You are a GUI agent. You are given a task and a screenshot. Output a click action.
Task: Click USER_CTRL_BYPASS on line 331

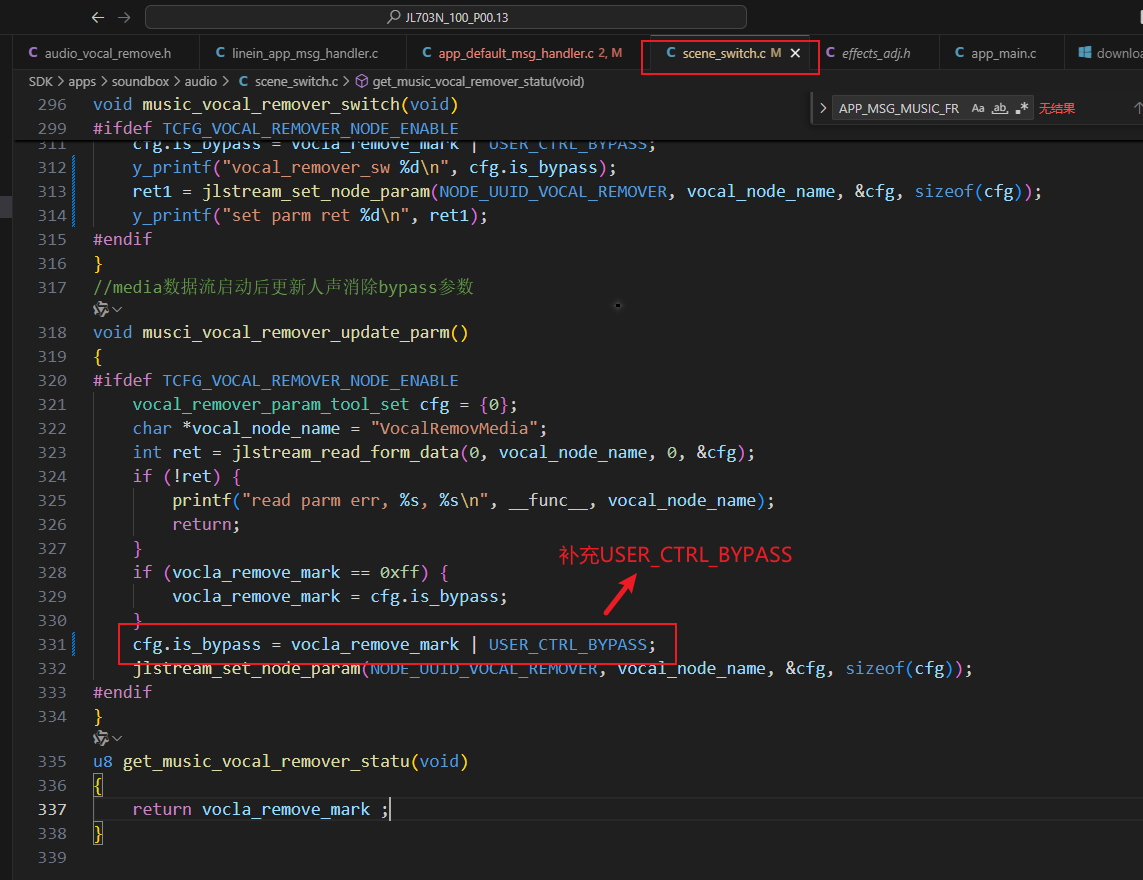click(568, 645)
